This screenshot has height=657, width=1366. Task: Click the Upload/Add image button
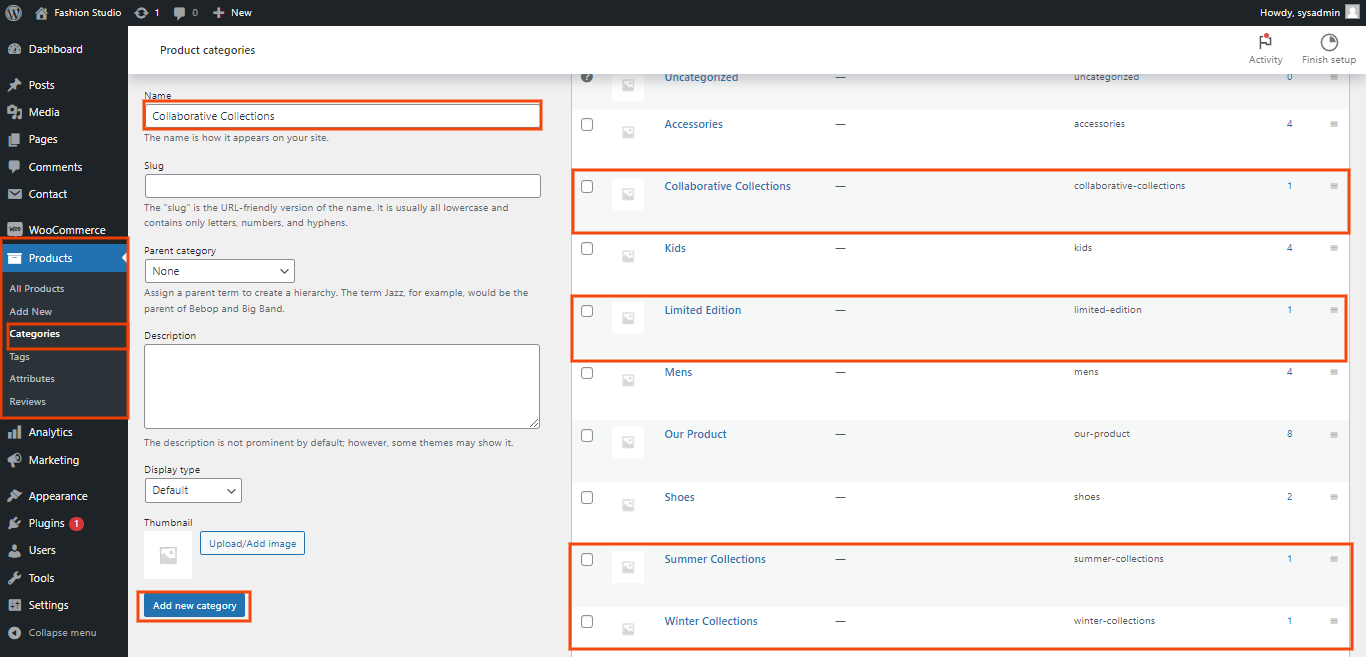click(x=252, y=543)
